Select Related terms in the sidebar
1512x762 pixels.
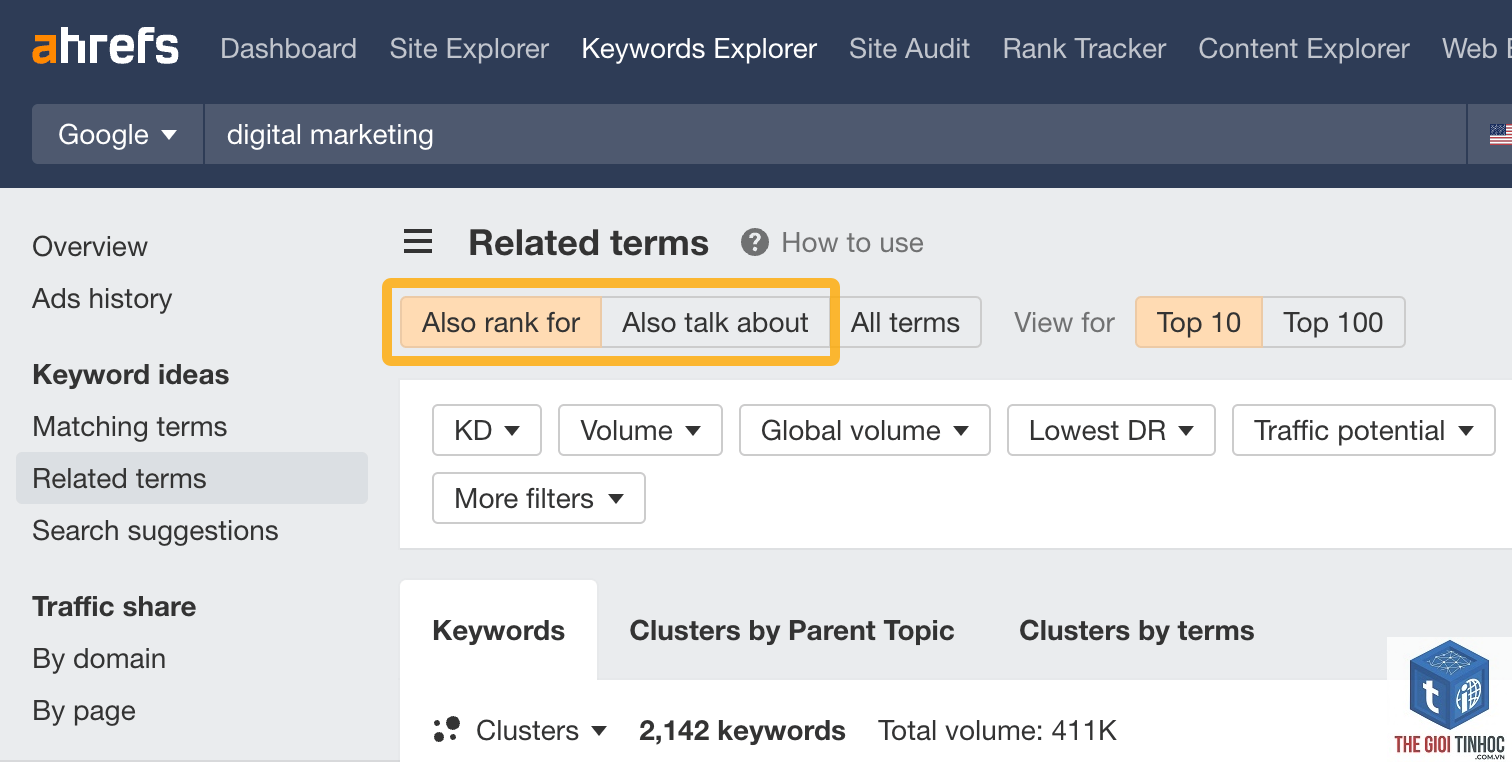pyautogui.click(x=192, y=478)
